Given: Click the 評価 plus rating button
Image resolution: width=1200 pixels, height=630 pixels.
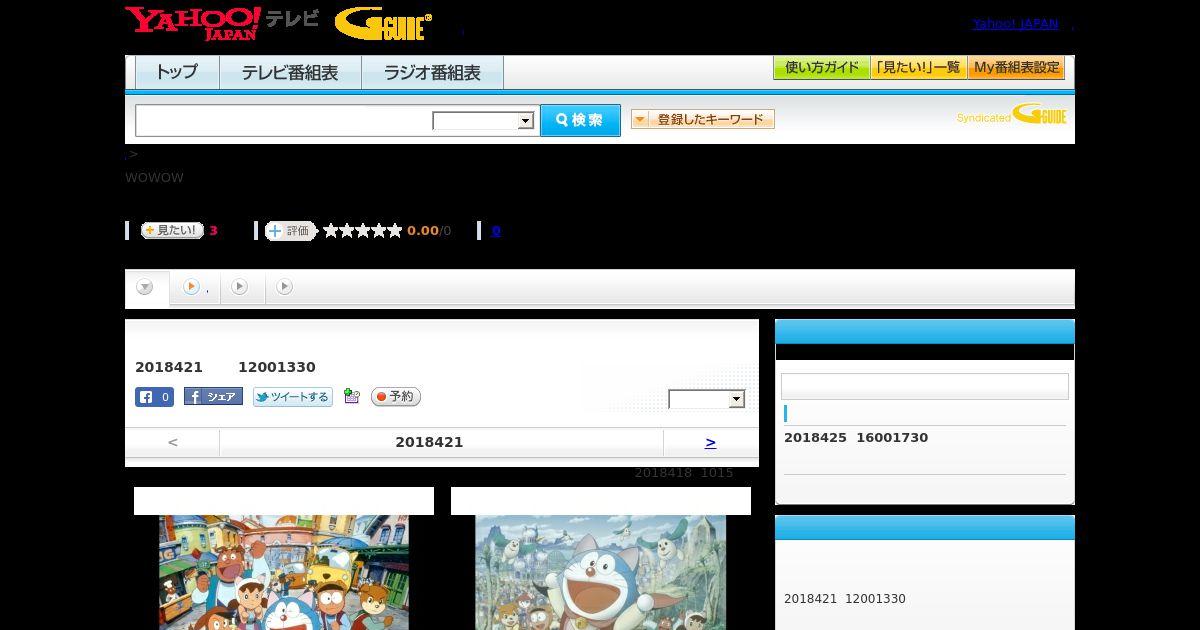Looking at the screenshot, I should (290, 231).
